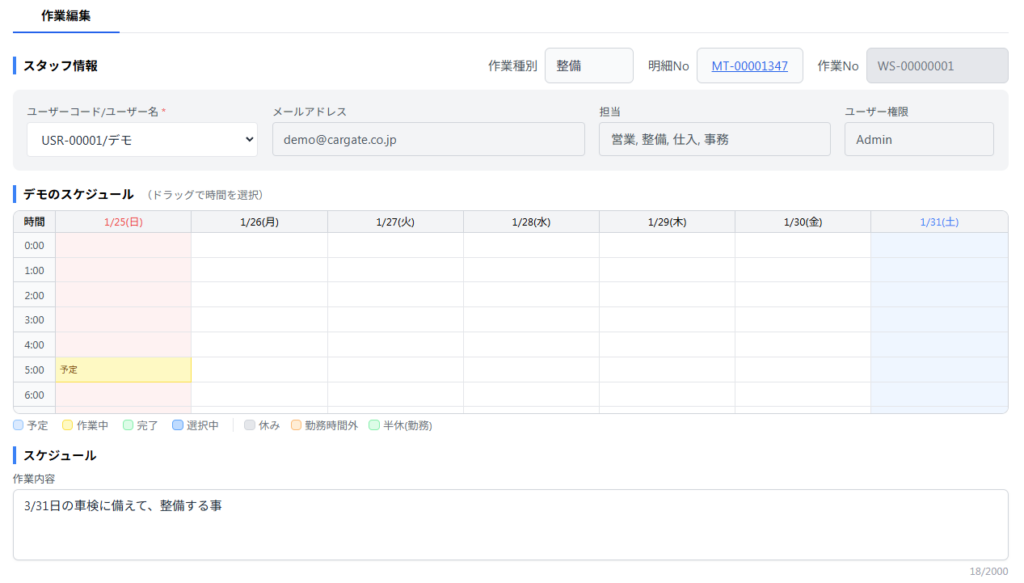Click the 休み gray legend swatch
1024x583 pixels.
tap(250, 425)
